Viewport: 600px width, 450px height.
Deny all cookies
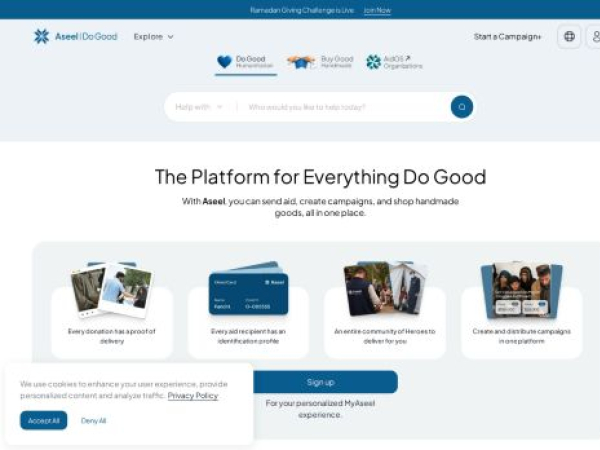click(x=93, y=420)
